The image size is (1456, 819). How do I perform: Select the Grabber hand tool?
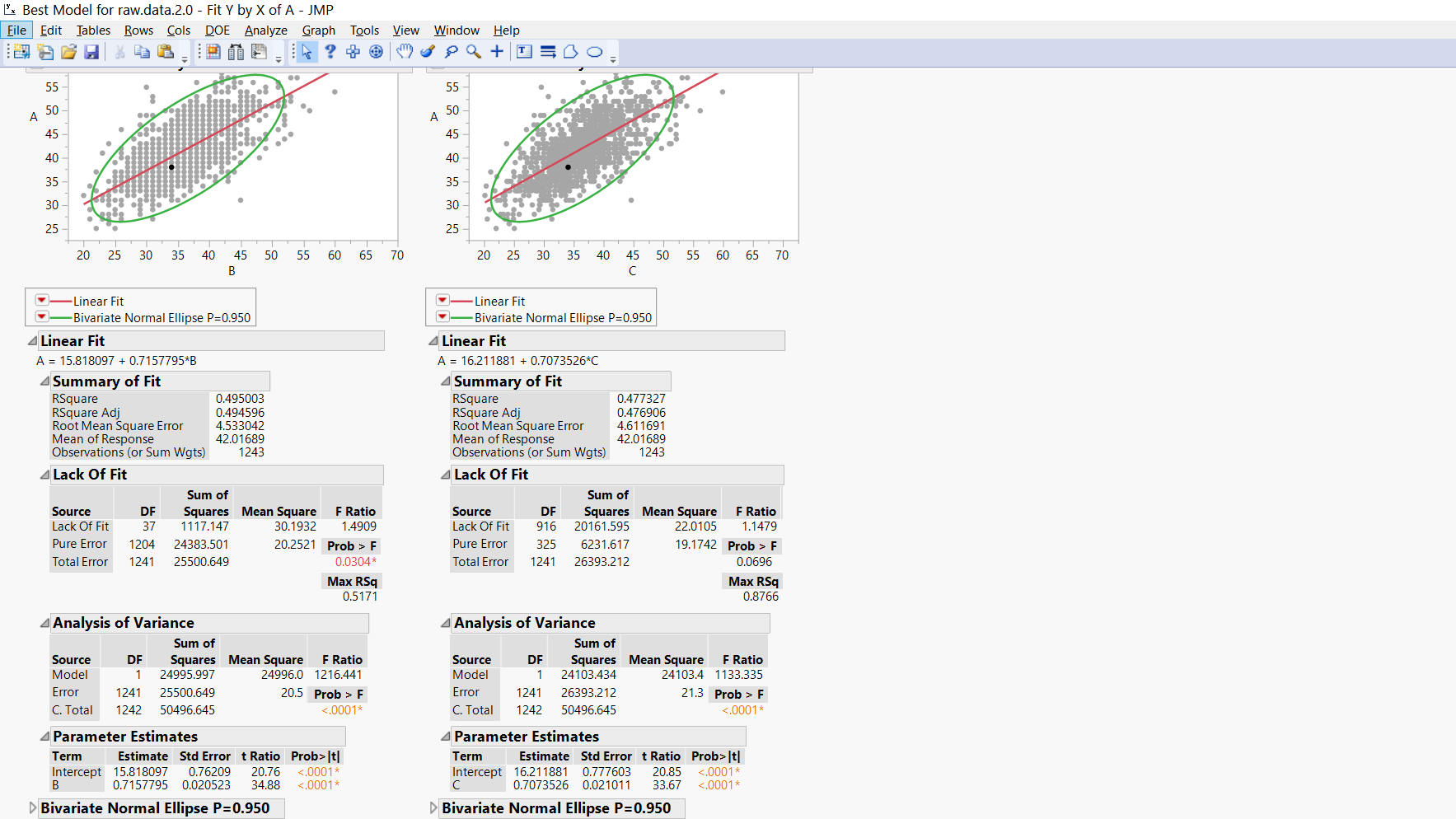[x=404, y=52]
